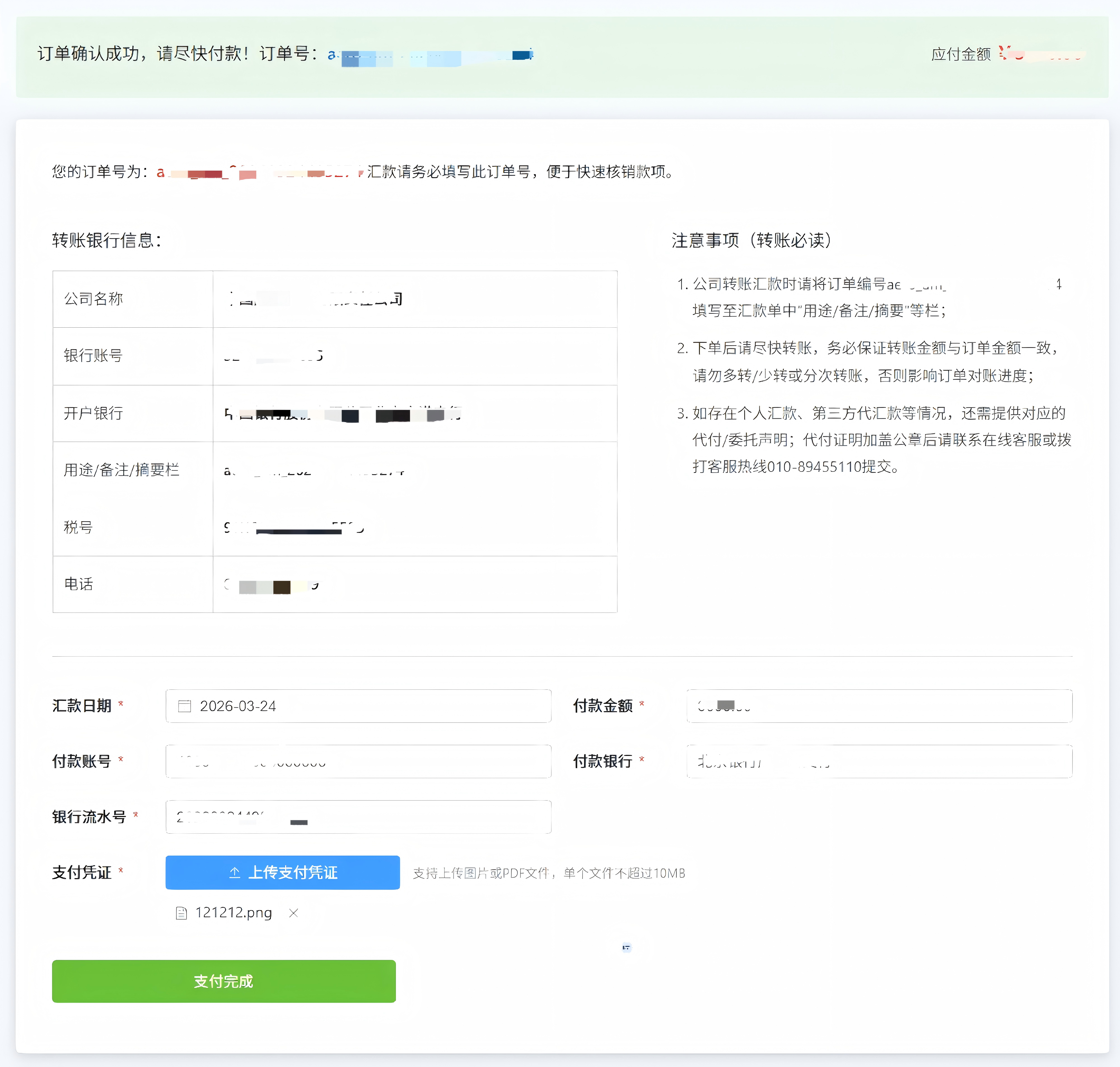Click the file icon beside 121212.png
Image resolution: width=1120 pixels, height=1067 pixels.
181,913
